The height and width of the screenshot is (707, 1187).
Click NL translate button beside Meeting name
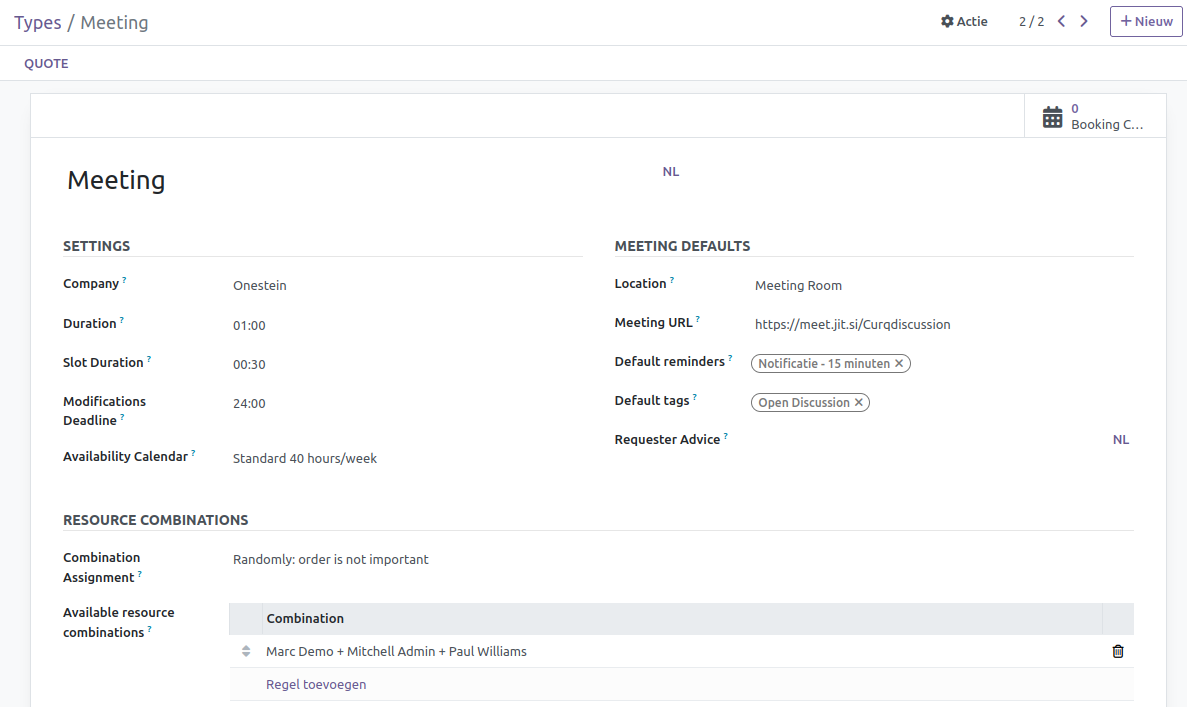point(670,172)
